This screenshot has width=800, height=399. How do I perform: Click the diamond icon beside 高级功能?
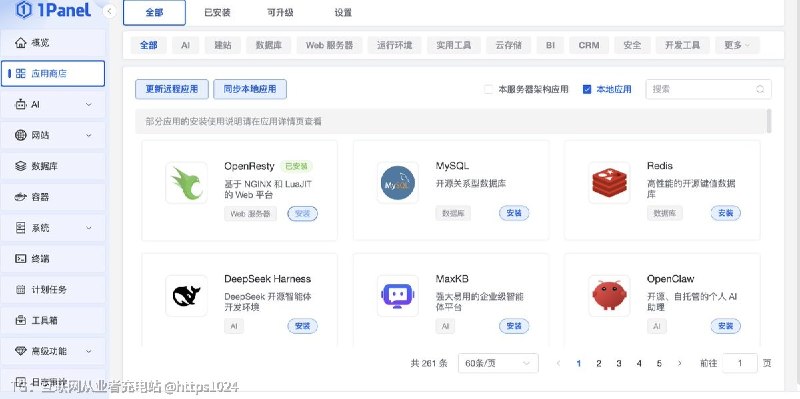pos(20,351)
